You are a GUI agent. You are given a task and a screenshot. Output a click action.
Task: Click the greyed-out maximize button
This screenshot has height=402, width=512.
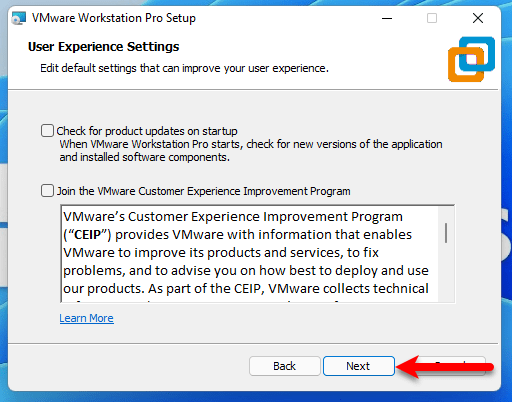point(432,18)
